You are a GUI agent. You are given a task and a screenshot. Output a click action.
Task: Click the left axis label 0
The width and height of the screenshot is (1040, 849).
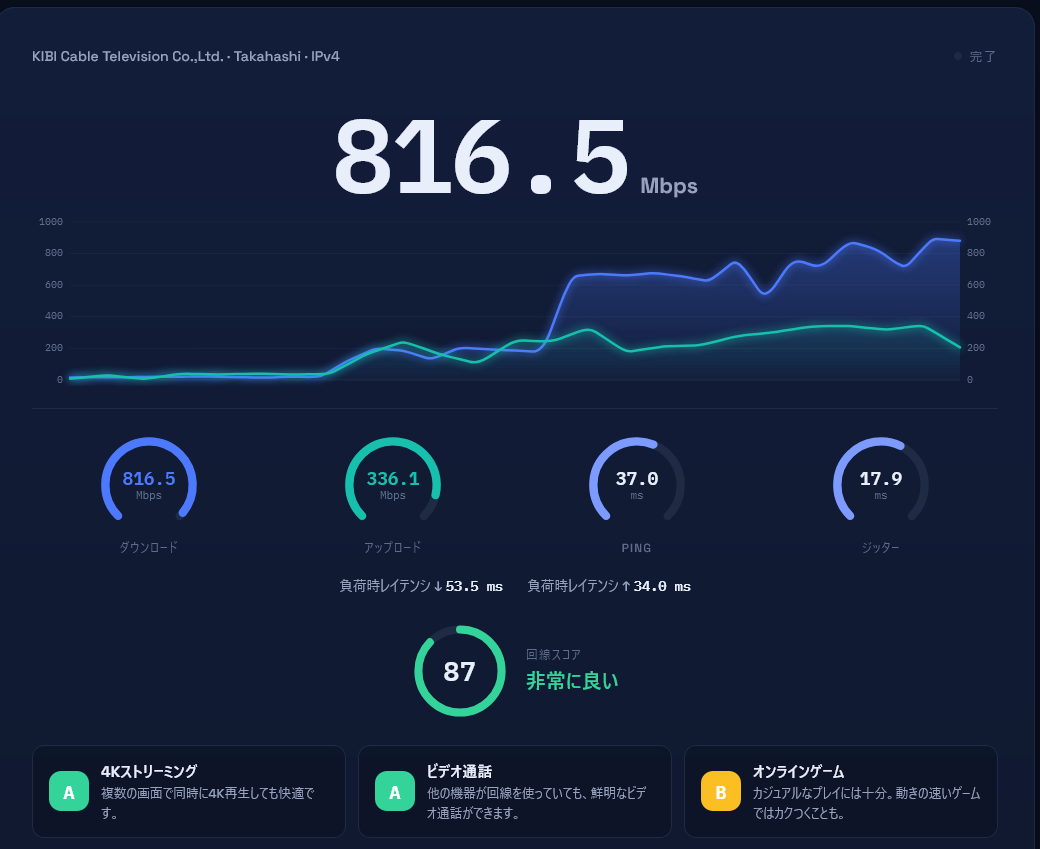pyautogui.click(x=60, y=379)
